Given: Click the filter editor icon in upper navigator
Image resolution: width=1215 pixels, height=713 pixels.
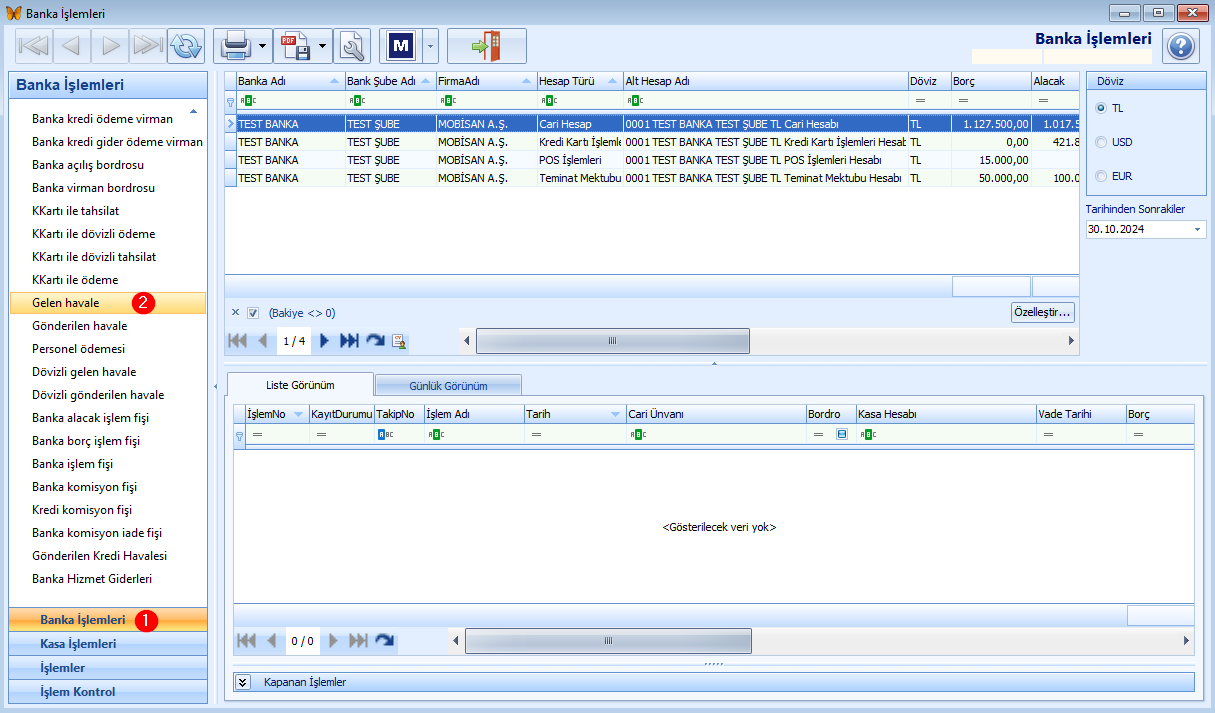Looking at the screenshot, I should 399,341.
